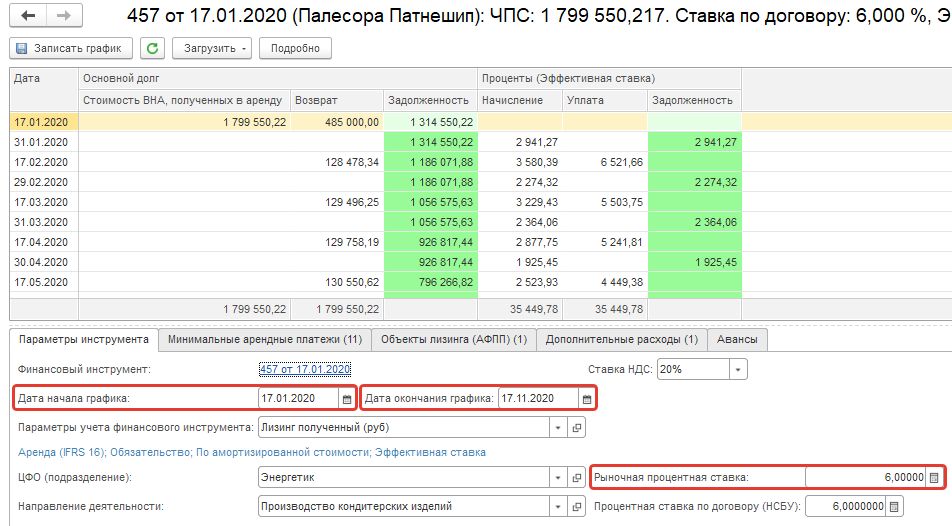Image resolution: width=952 pixels, height=526 pixels.
Task: Select the 17.02.2020 row date cell
Action: click(44, 162)
